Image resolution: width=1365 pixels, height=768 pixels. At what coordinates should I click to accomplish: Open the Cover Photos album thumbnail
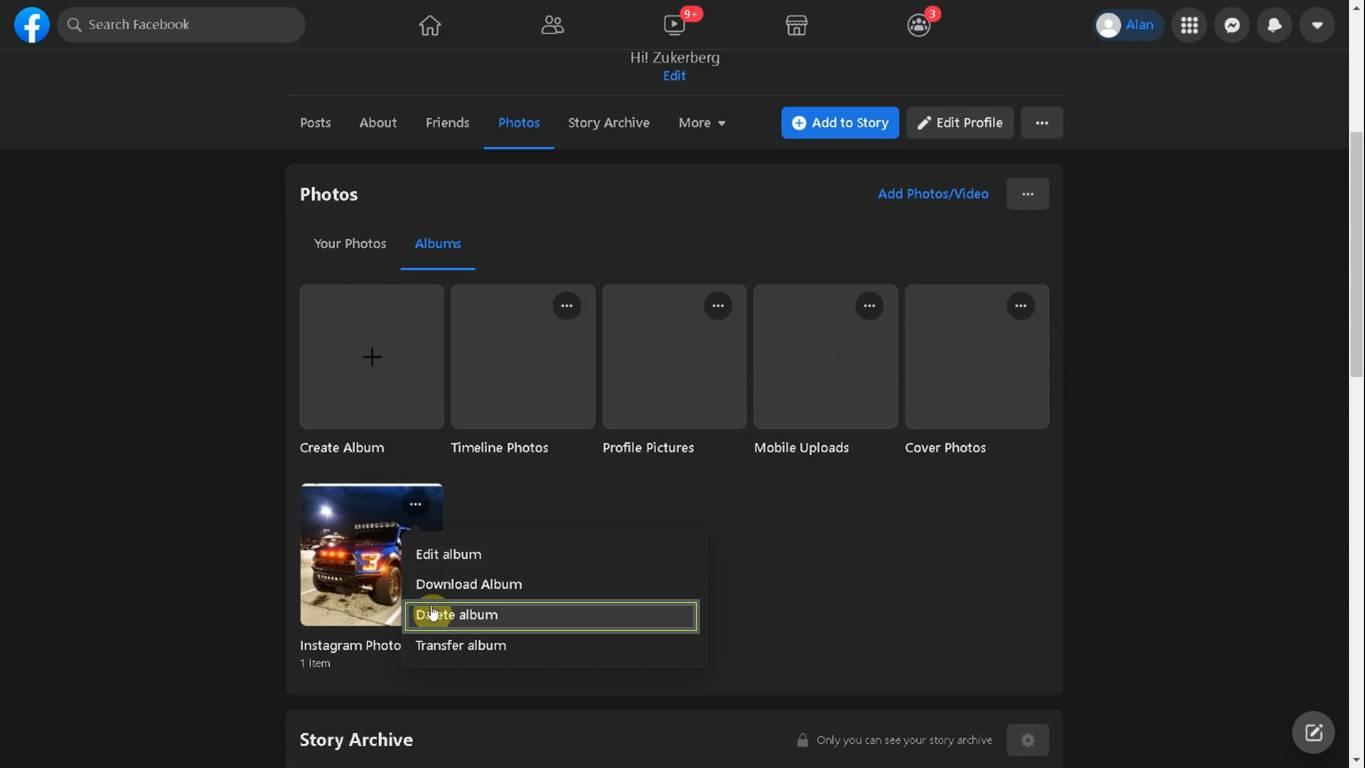click(977, 357)
